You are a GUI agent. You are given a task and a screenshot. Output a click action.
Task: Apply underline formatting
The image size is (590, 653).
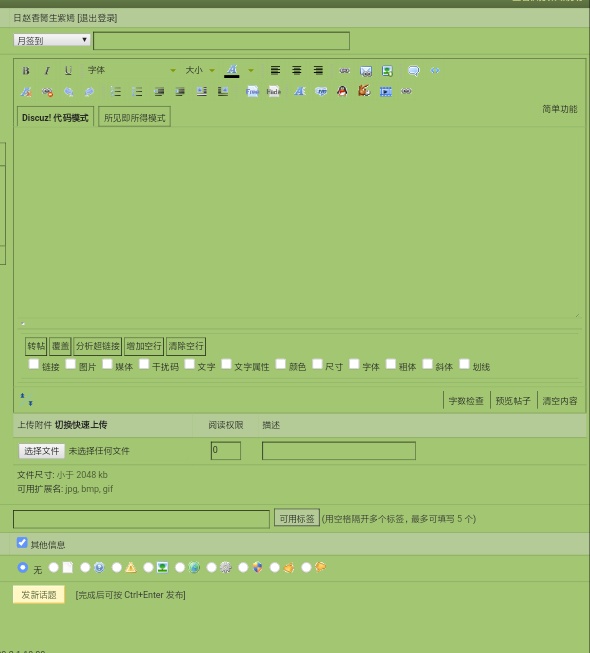68,70
